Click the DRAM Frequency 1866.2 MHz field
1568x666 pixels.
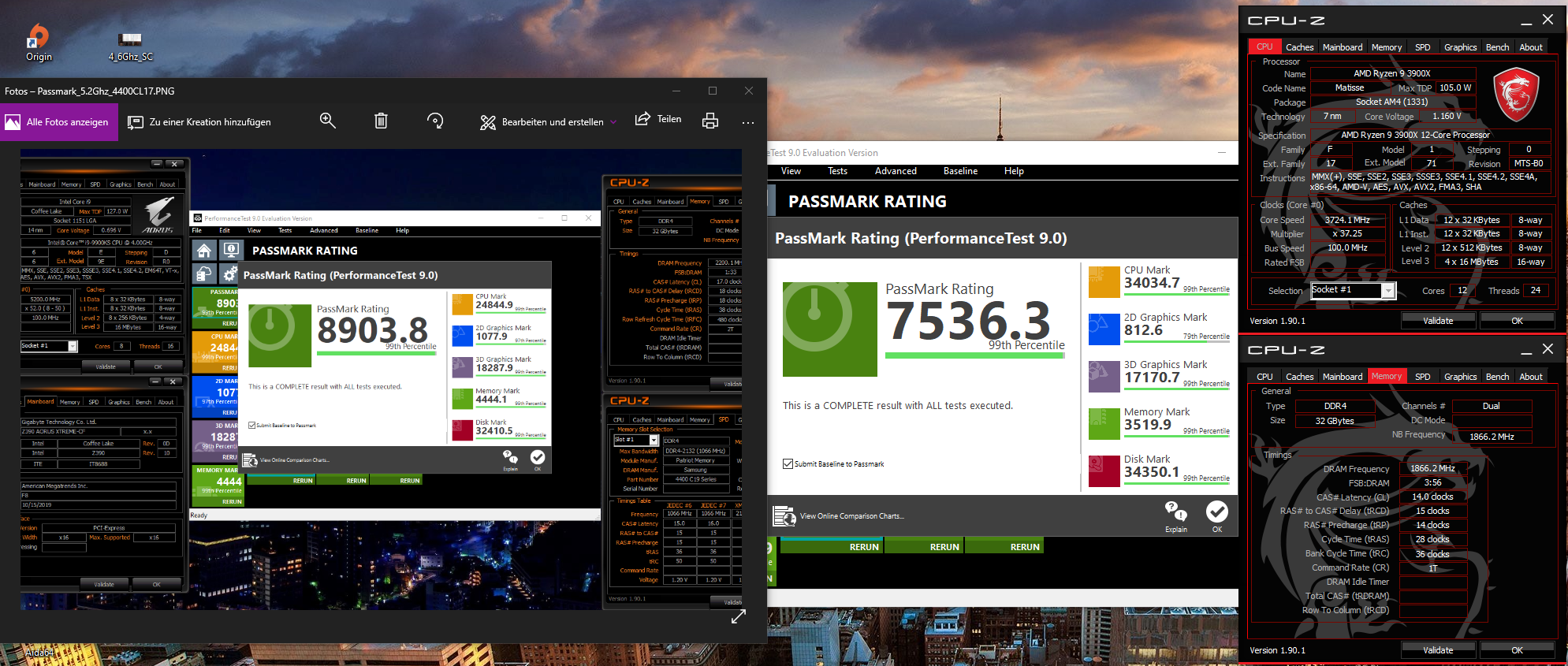[x=1432, y=468]
